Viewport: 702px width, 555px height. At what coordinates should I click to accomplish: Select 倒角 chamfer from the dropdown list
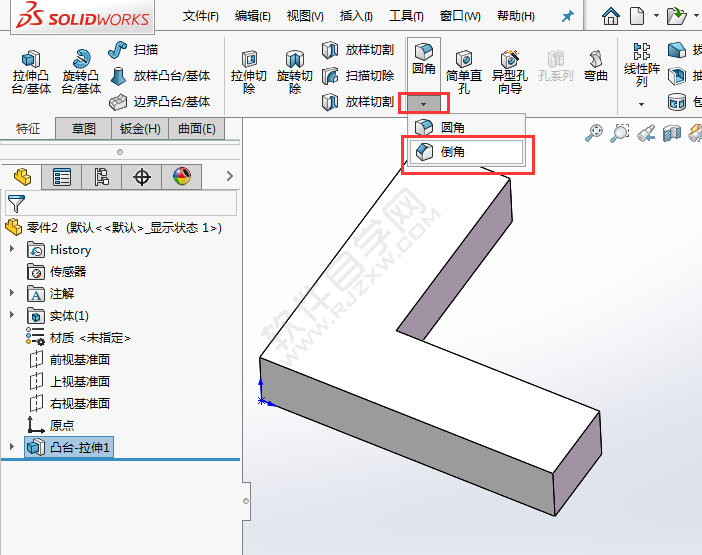[x=466, y=152]
